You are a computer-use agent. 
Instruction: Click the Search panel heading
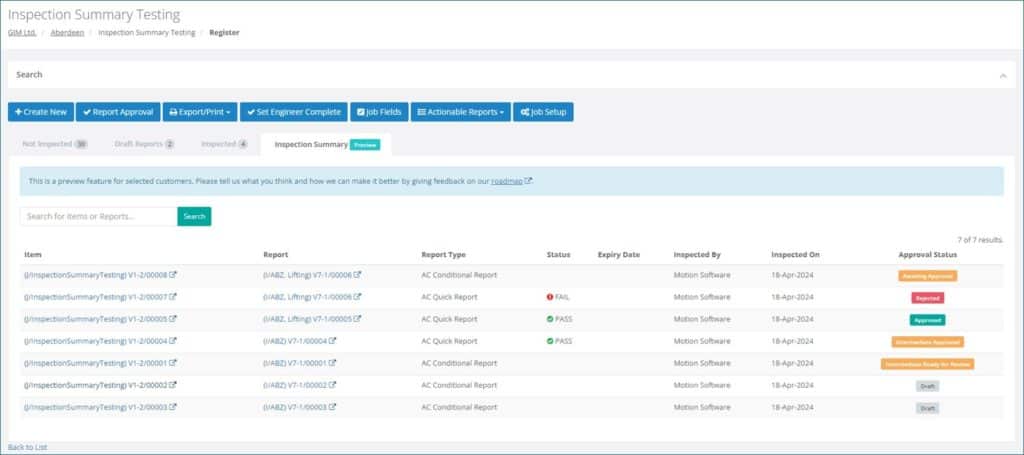pyautogui.click(x=29, y=74)
